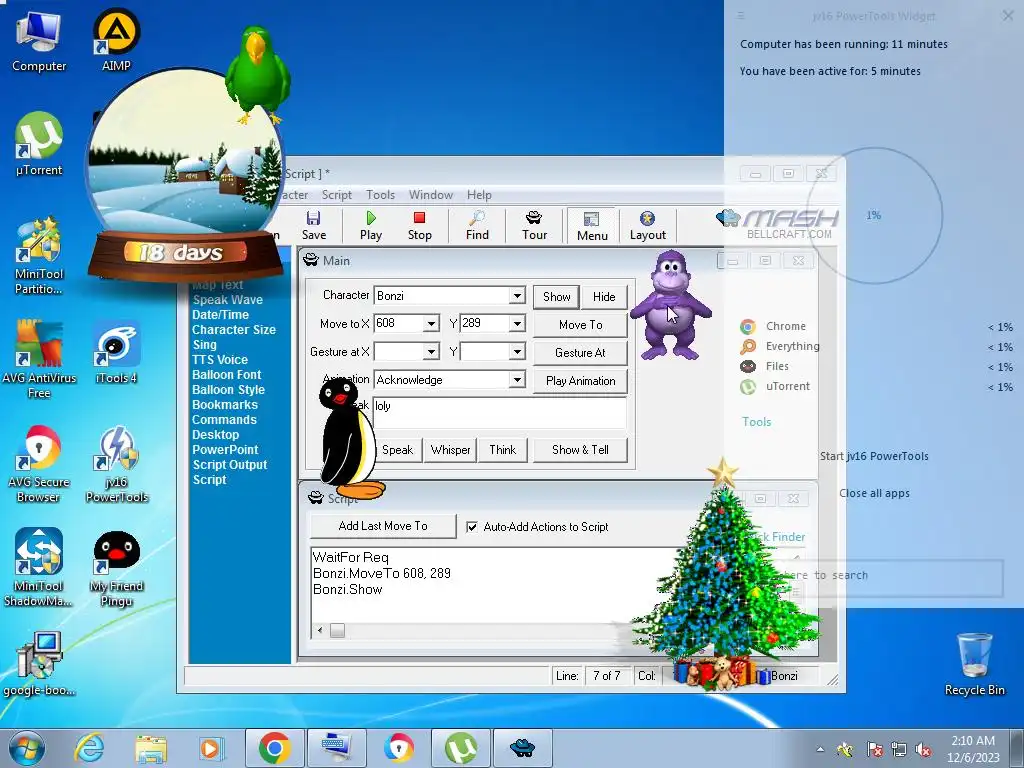
Task: Click the Stop toolbar icon
Action: 419,225
